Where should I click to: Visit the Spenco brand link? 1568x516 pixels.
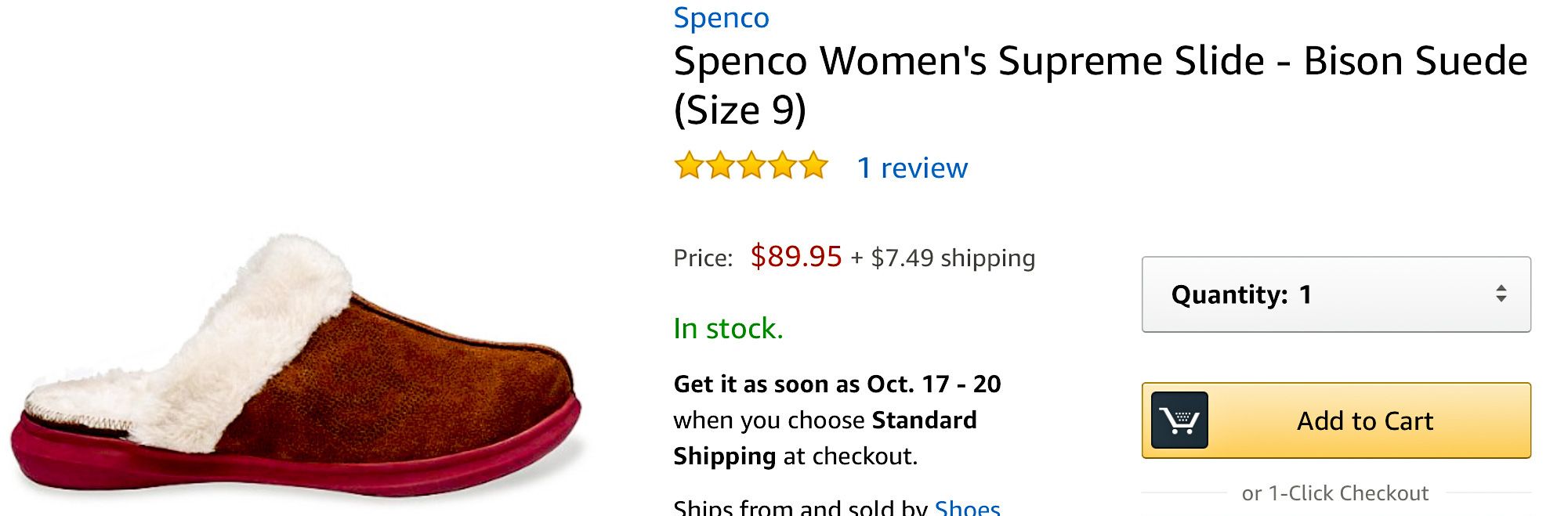(721, 18)
